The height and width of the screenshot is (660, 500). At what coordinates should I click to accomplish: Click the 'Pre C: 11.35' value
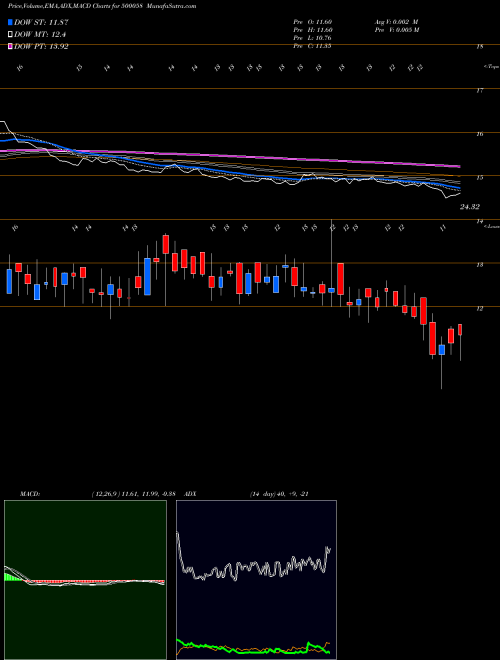pos(313,46)
